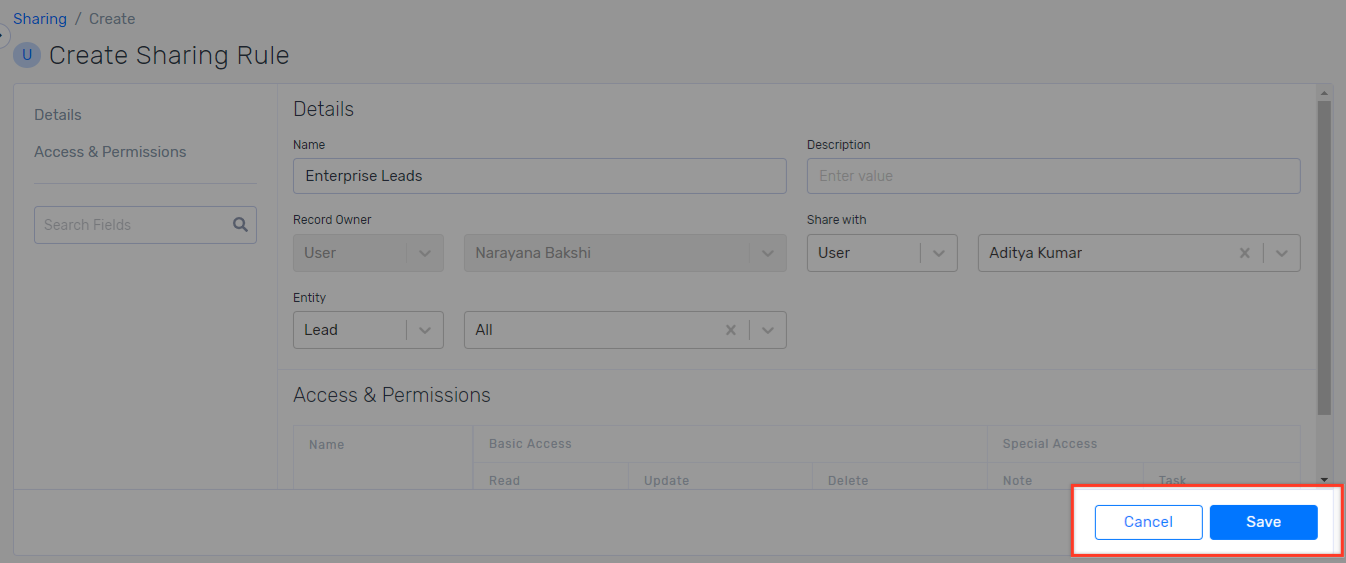Clear the All entity filter with X

tap(731, 330)
